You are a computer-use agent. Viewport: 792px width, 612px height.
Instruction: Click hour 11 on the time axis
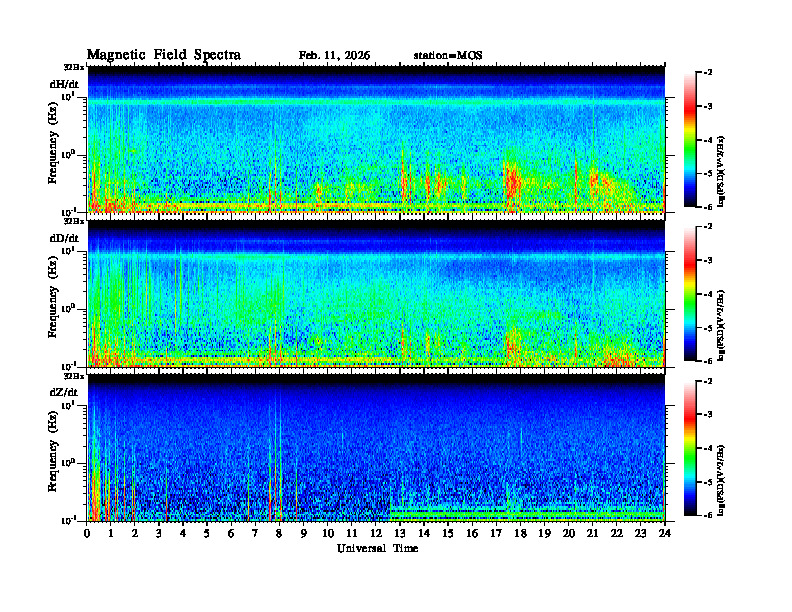coord(352,533)
